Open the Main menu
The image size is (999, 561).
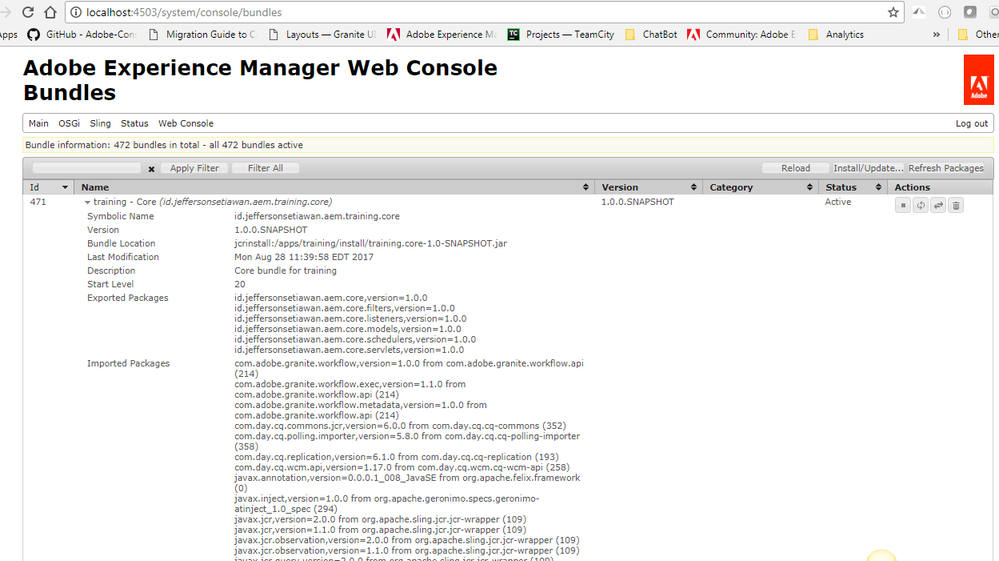click(x=38, y=124)
